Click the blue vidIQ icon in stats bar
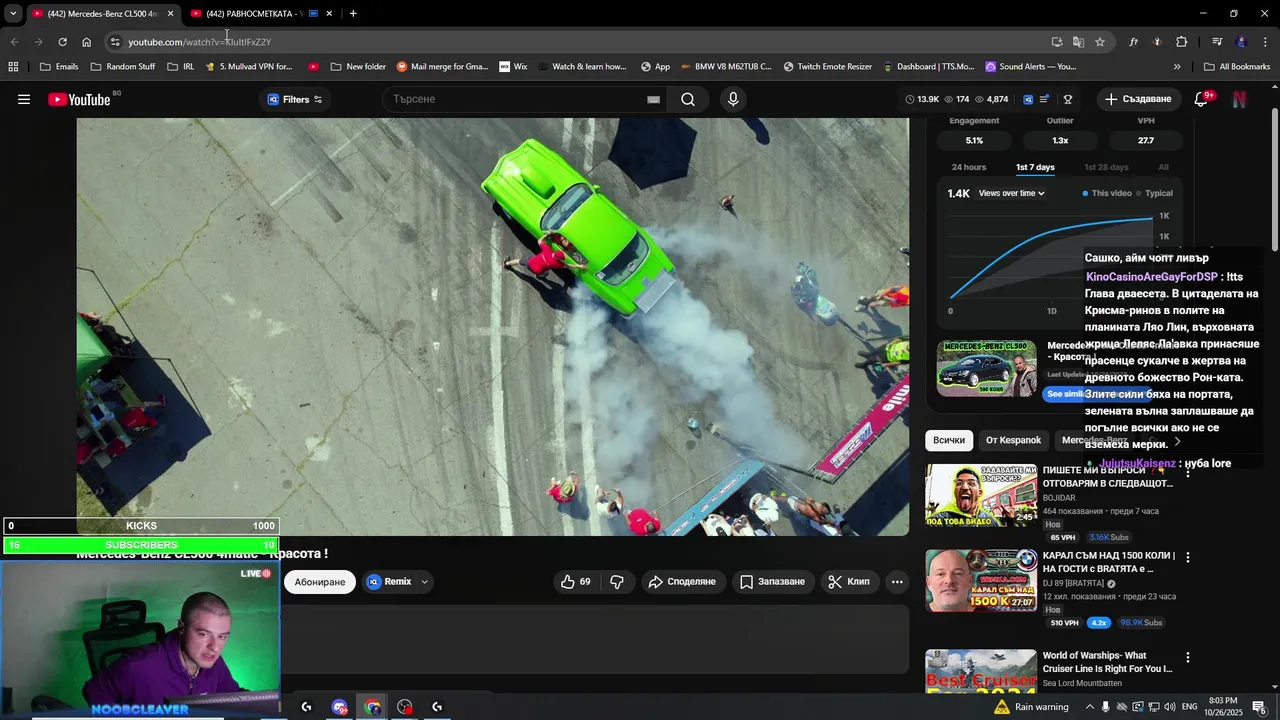Screen dimensions: 1280x720 click(1028, 99)
